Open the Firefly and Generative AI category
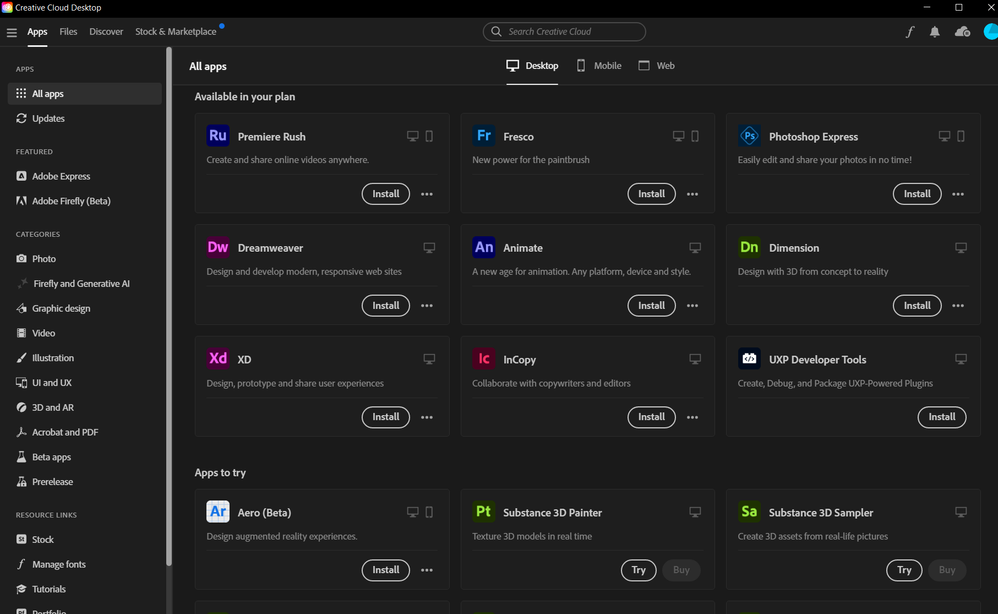The width and height of the screenshot is (998, 614). [22, 283]
